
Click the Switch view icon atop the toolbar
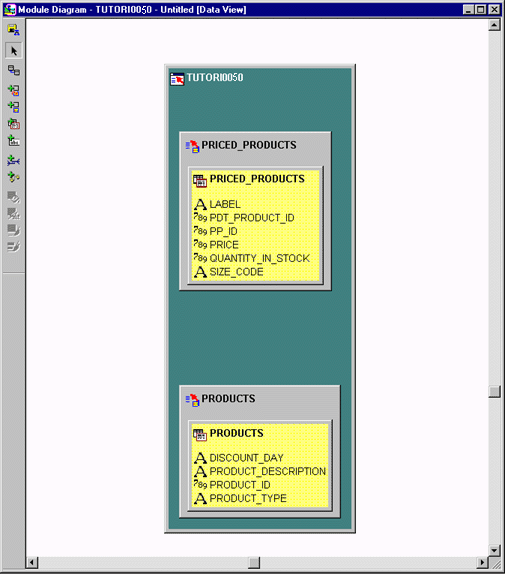click(14, 30)
